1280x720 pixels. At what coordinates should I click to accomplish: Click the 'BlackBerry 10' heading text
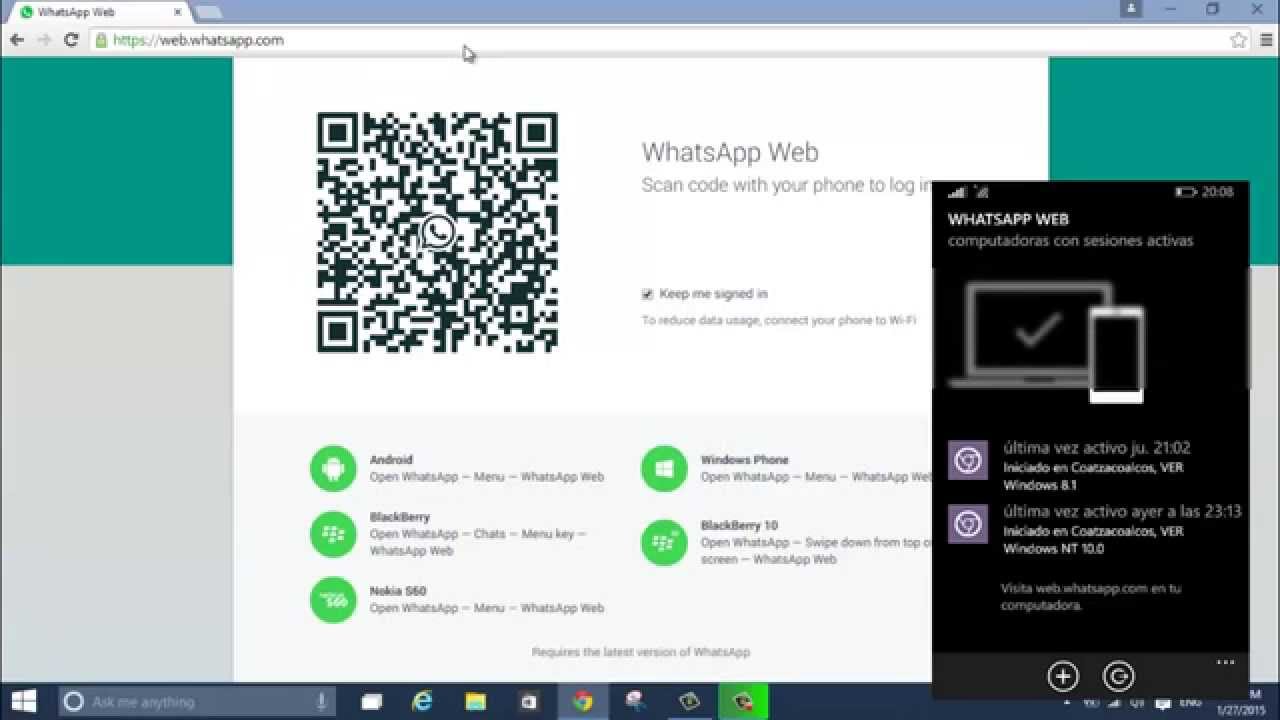pos(739,525)
